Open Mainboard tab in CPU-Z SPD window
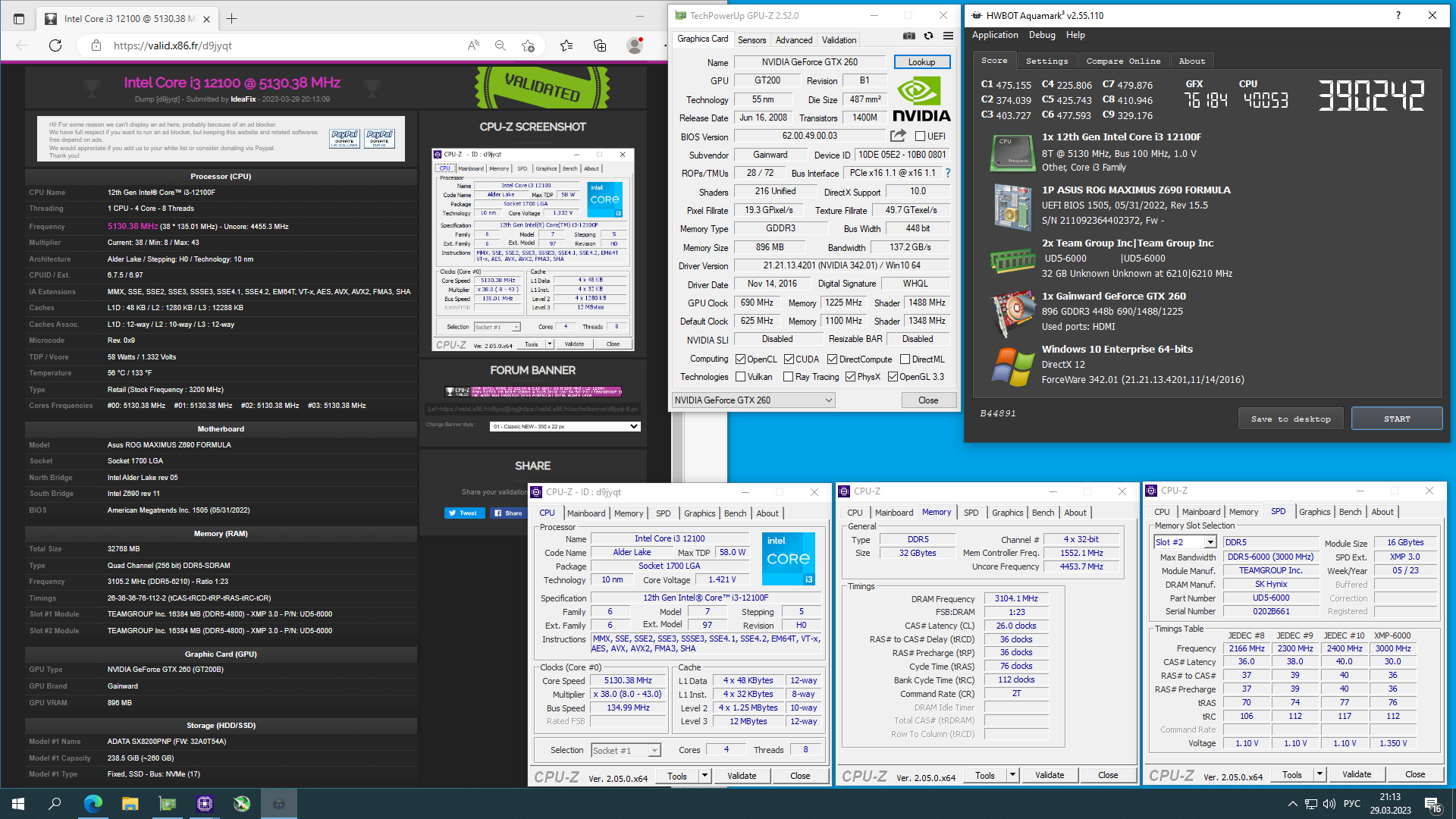1456x819 pixels. [1201, 512]
